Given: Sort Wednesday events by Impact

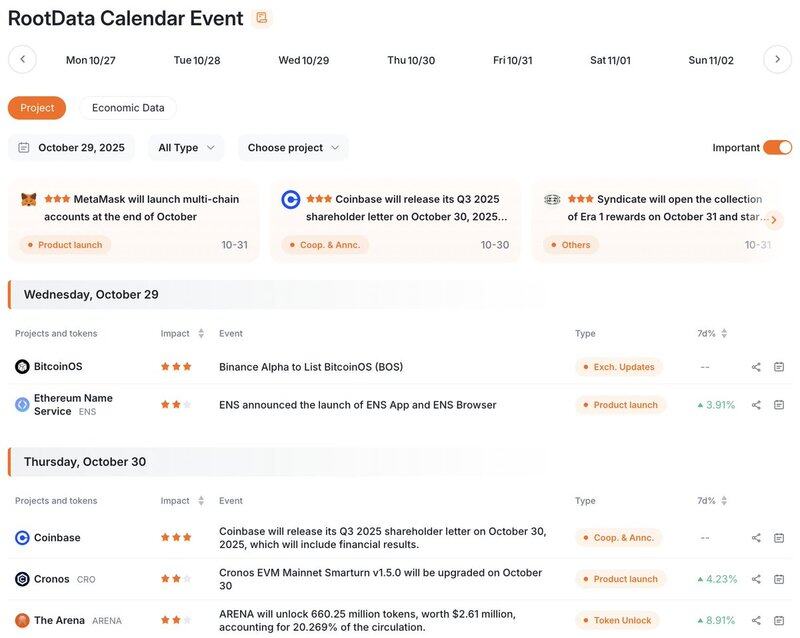Looking at the screenshot, I should point(201,333).
